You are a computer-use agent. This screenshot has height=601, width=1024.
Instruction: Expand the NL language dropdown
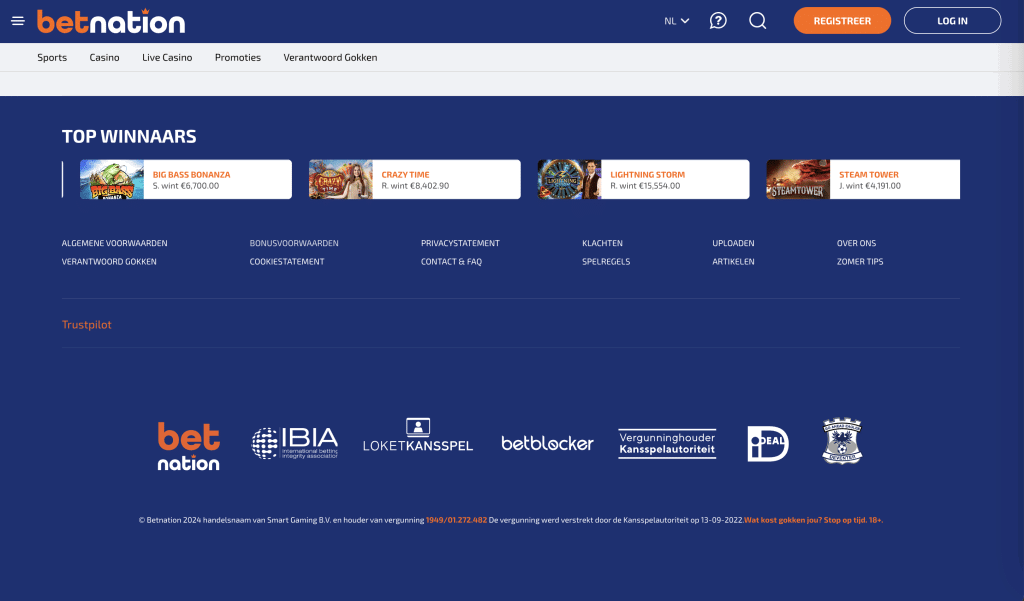point(677,21)
